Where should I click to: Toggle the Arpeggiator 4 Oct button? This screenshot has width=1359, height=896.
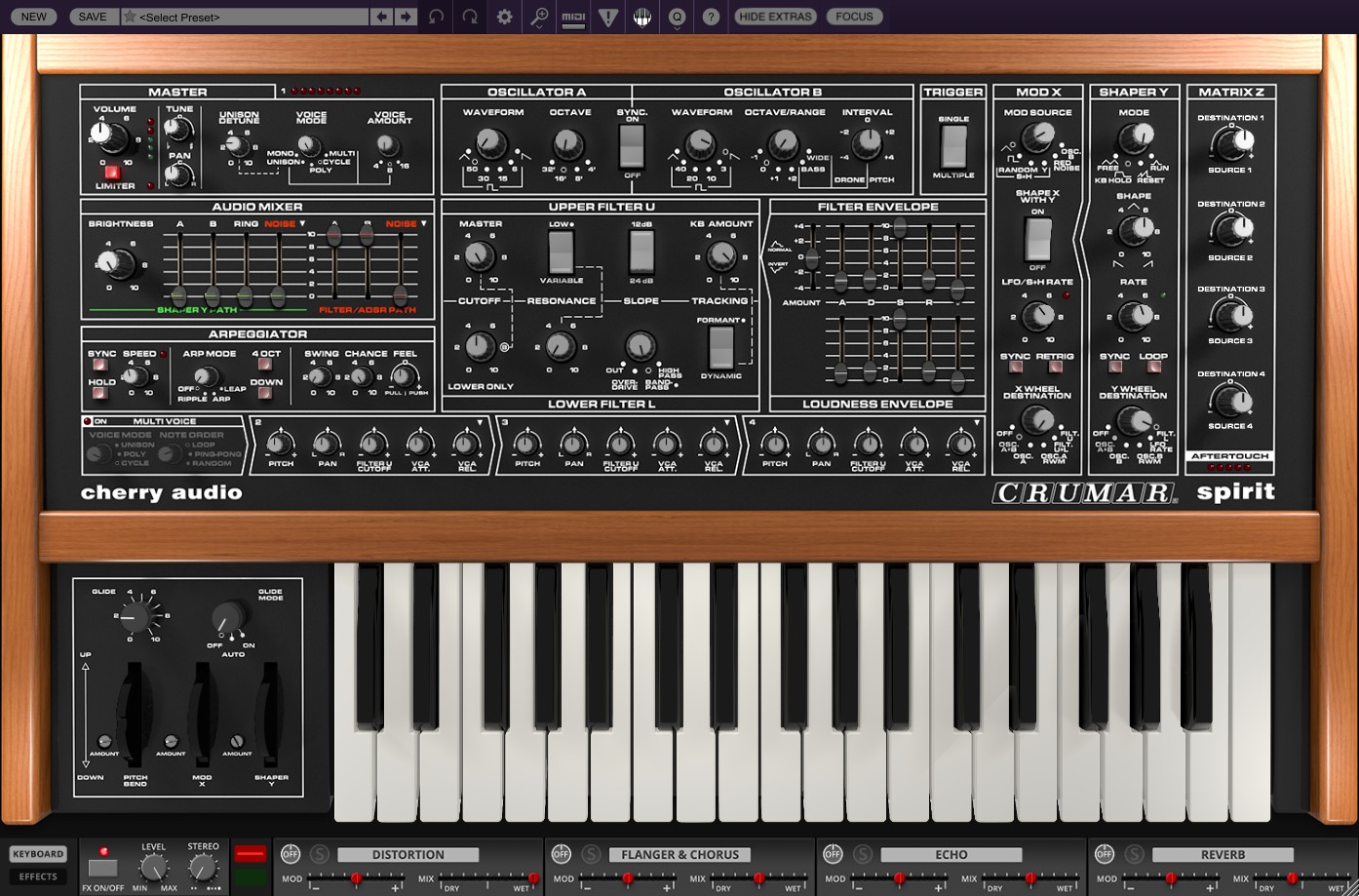(265, 366)
